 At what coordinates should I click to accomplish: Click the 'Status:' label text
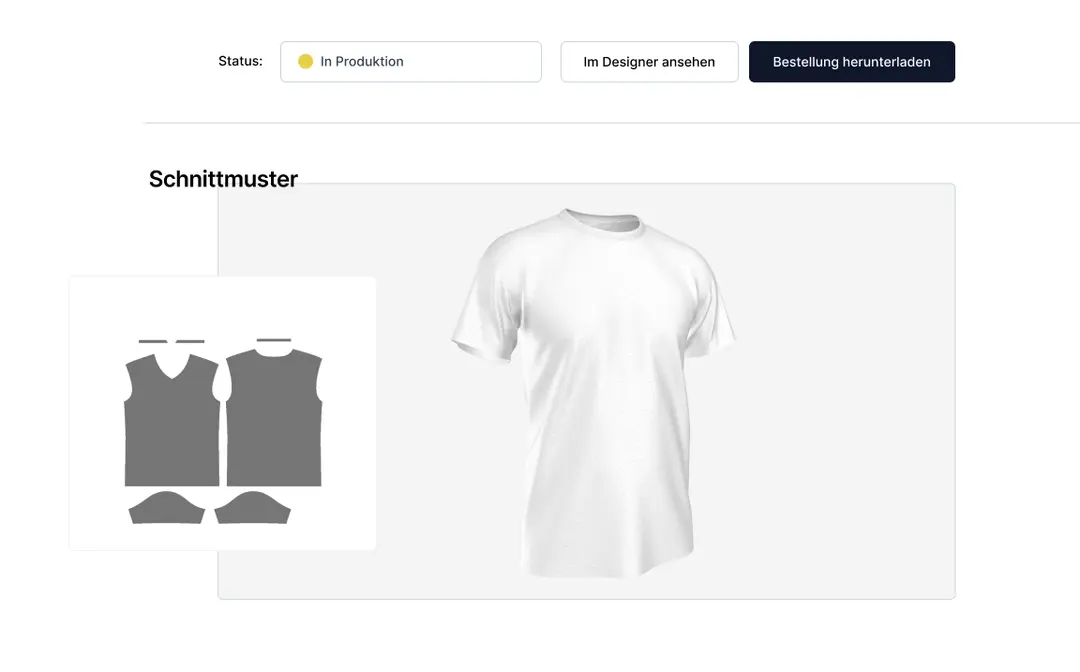240,61
